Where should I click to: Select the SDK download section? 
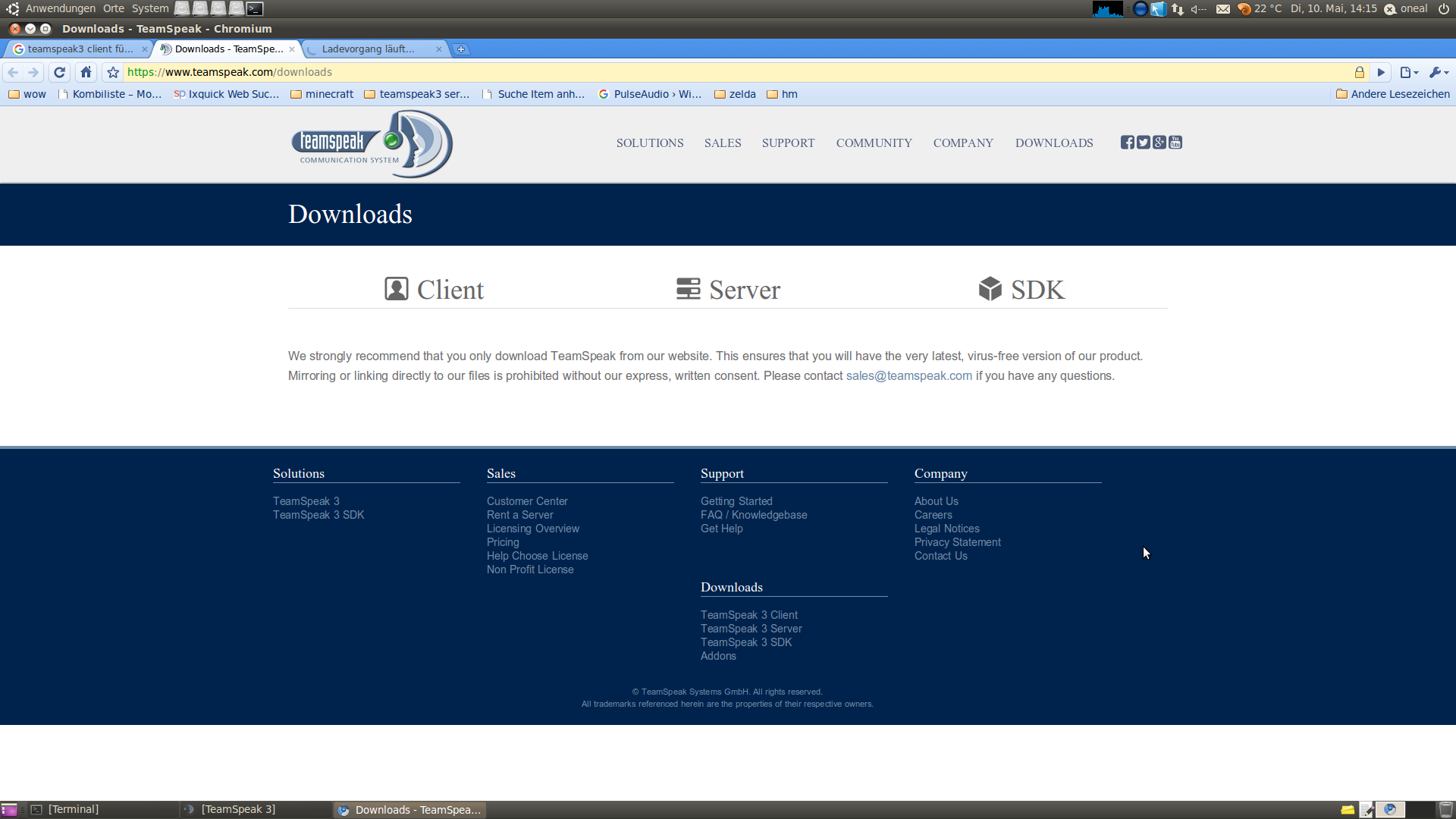[x=1021, y=289]
